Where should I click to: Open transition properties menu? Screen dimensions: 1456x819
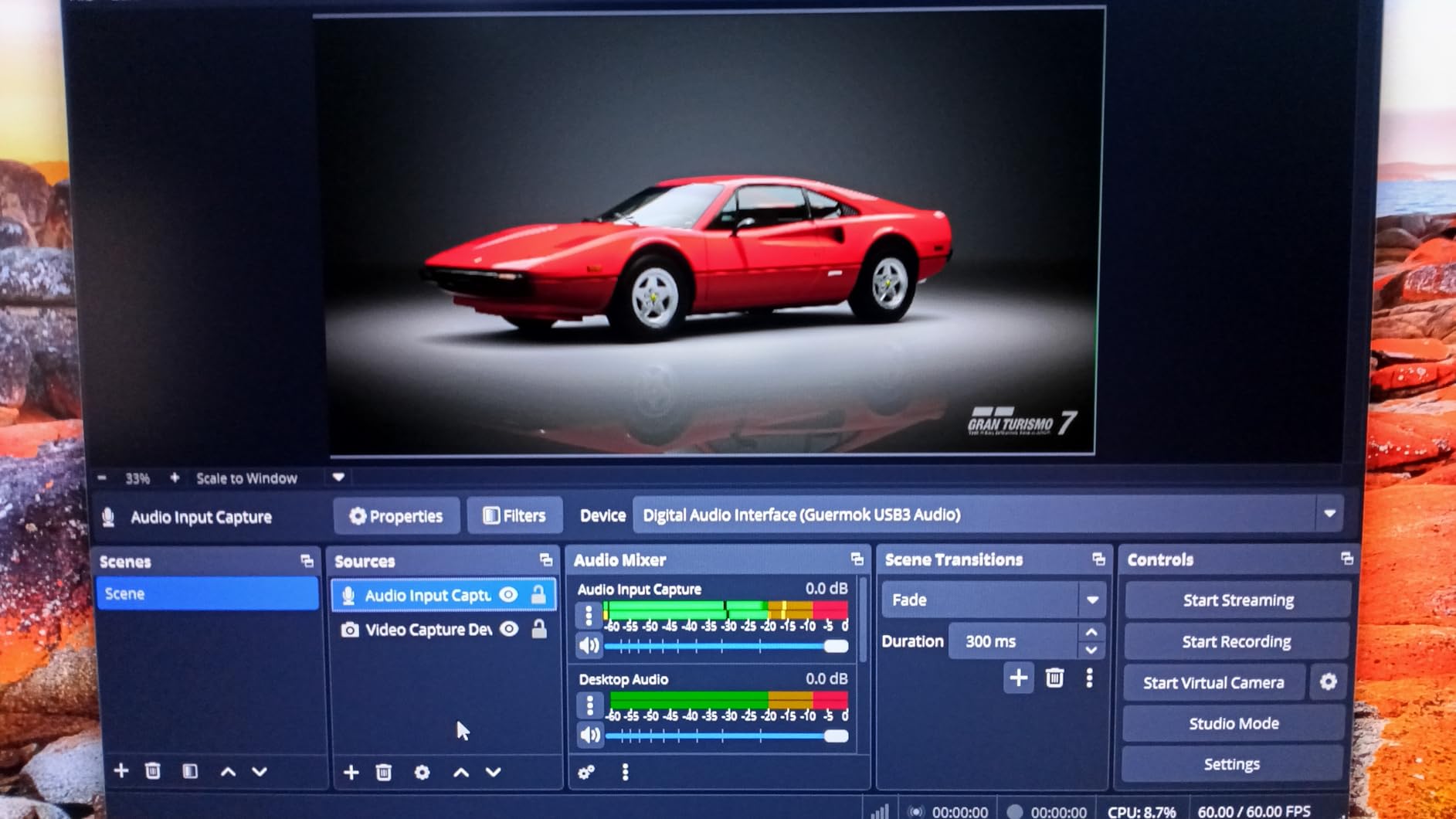[1089, 678]
